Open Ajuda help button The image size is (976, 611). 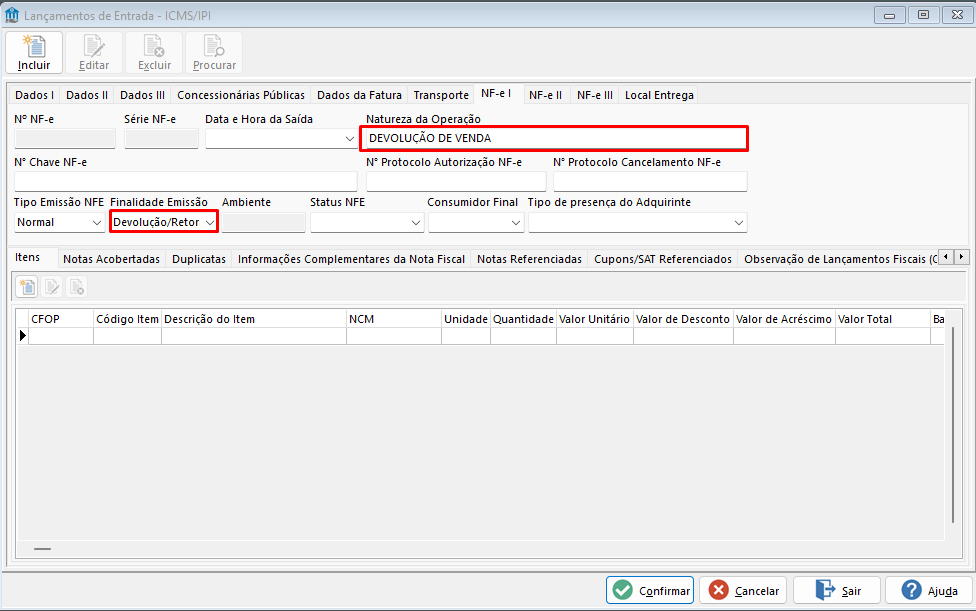pyautogui.click(x=929, y=590)
